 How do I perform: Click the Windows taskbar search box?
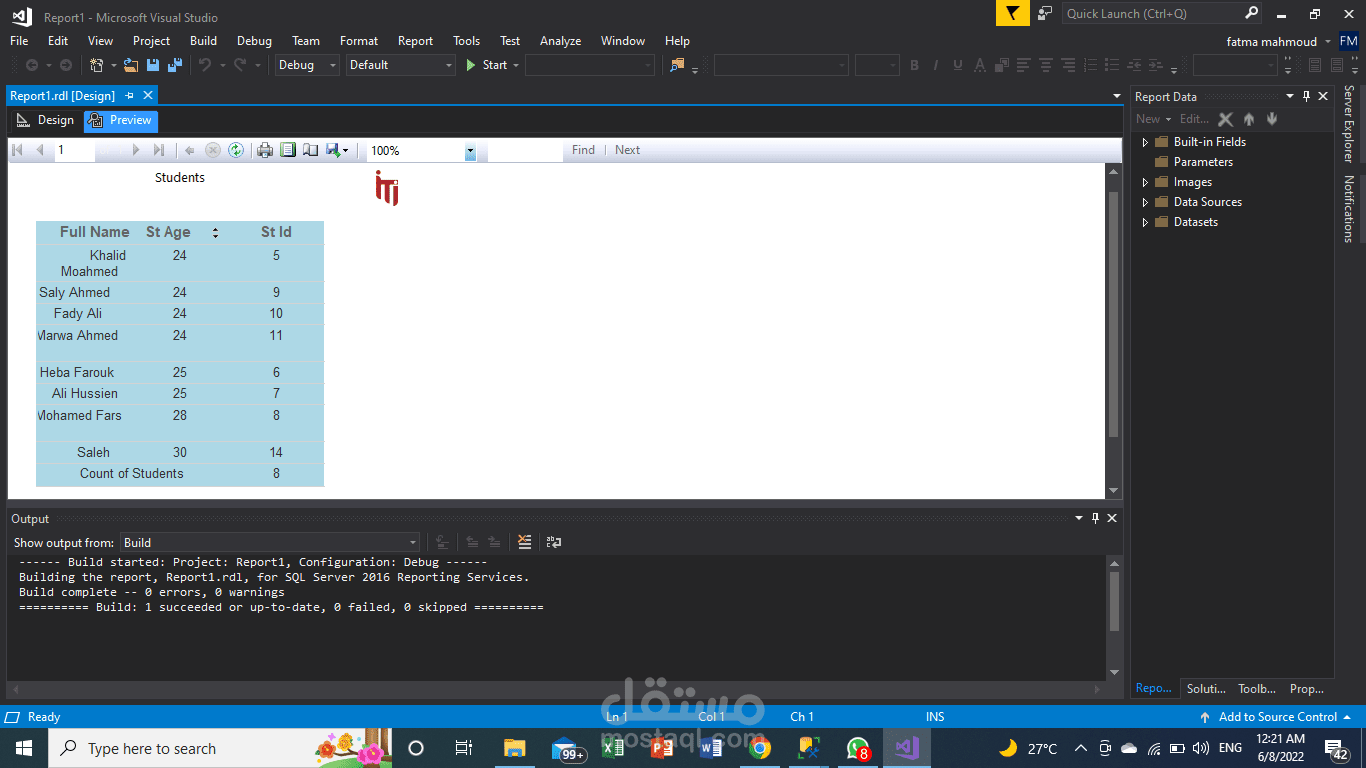point(219,748)
